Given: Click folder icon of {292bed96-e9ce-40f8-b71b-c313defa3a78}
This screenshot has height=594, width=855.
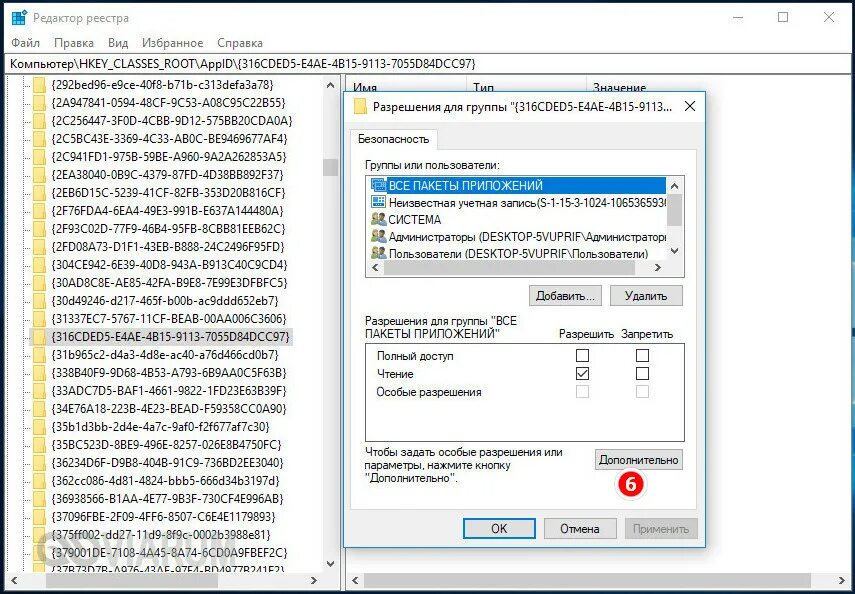Looking at the screenshot, I should pos(38,85).
